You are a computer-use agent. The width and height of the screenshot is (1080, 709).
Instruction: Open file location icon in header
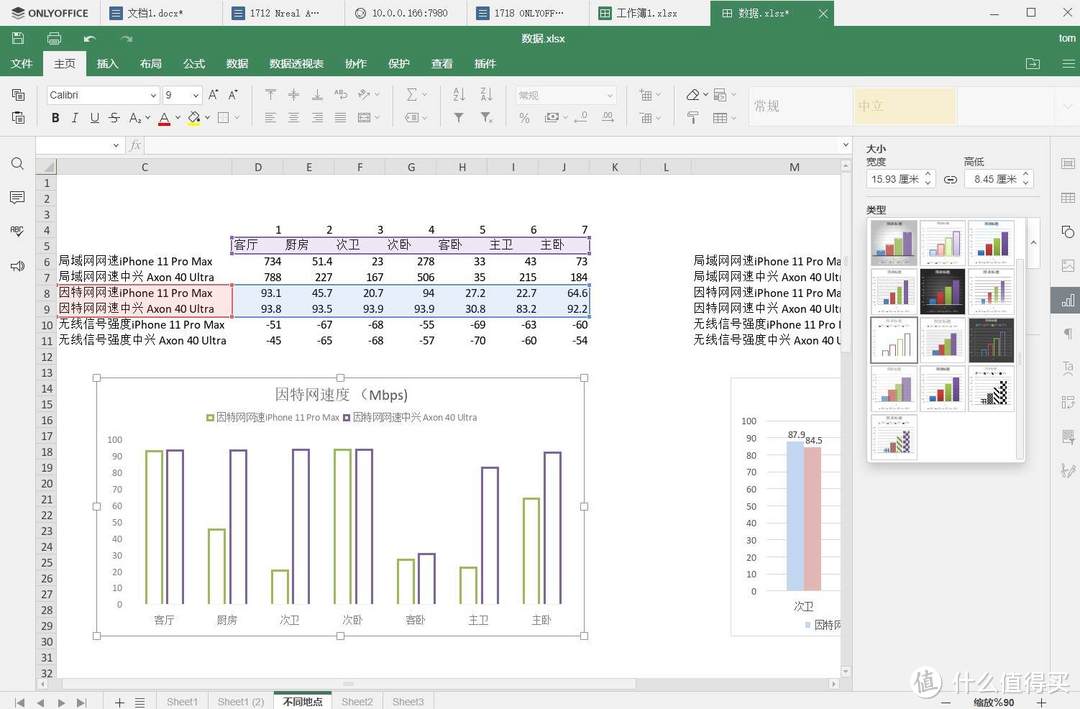pos(1032,63)
